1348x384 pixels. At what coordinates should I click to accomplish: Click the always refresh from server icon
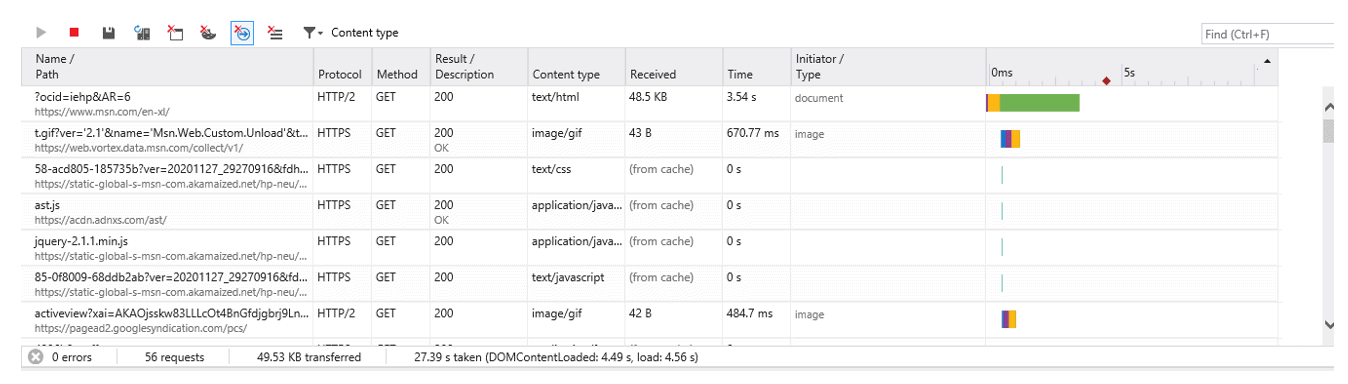coord(143,33)
